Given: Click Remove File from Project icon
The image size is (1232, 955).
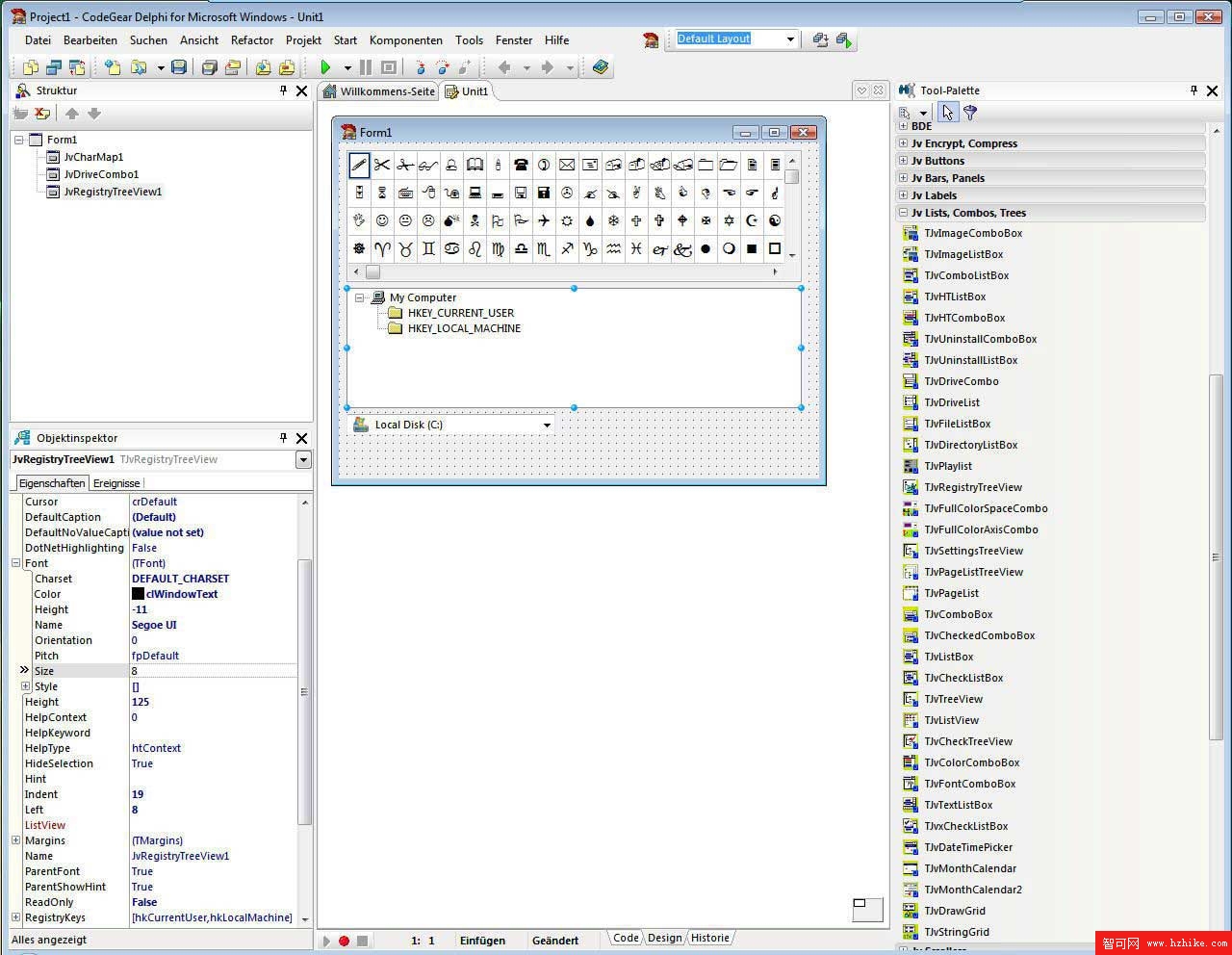Looking at the screenshot, I should point(287,67).
